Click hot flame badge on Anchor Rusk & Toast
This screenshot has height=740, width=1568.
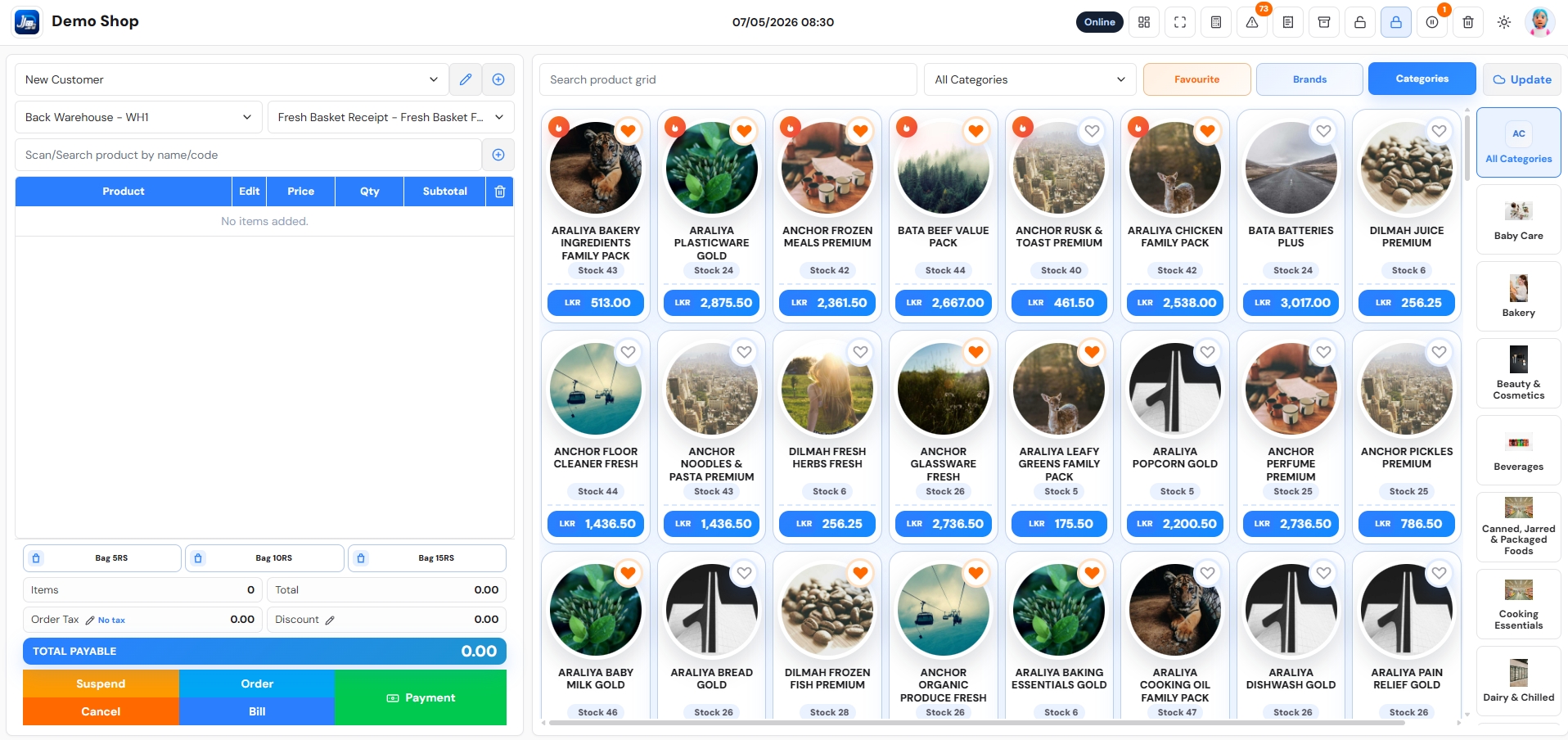click(x=1023, y=127)
